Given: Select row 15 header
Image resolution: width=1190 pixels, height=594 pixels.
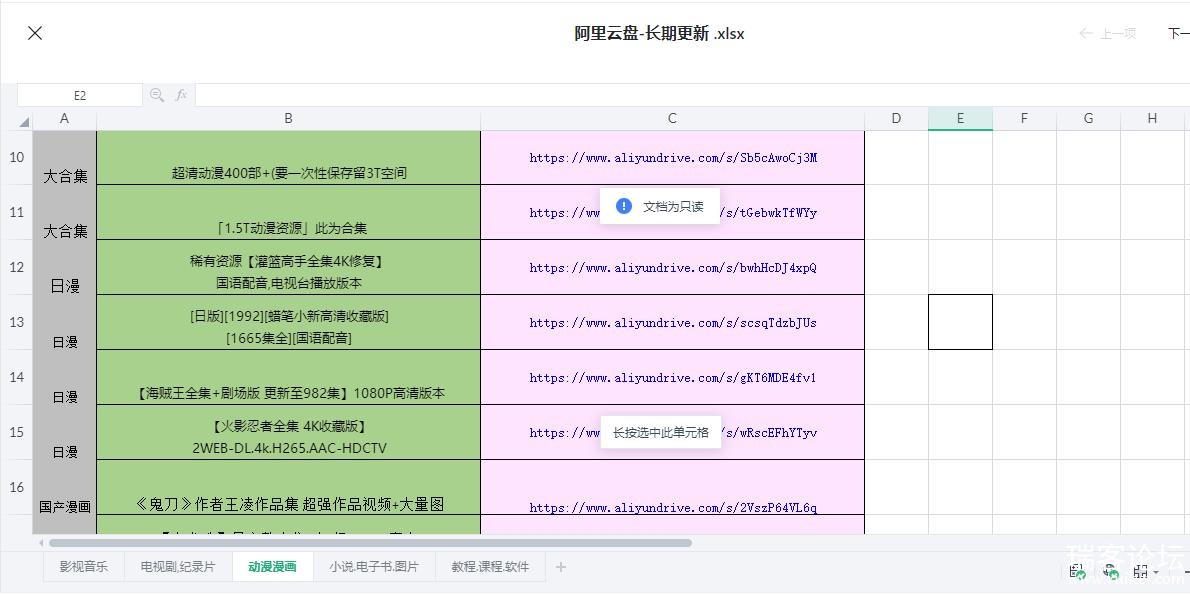Looking at the screenshot, I should pos(16,432).
